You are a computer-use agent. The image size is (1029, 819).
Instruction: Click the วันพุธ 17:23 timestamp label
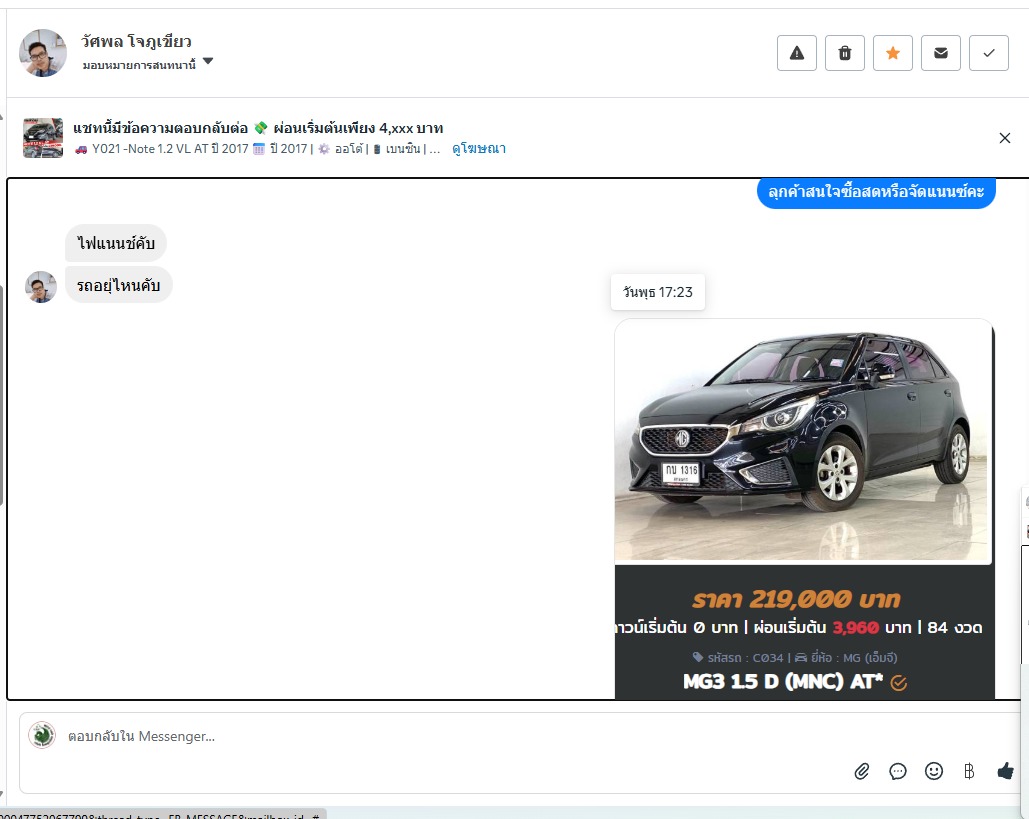[658, 292]
